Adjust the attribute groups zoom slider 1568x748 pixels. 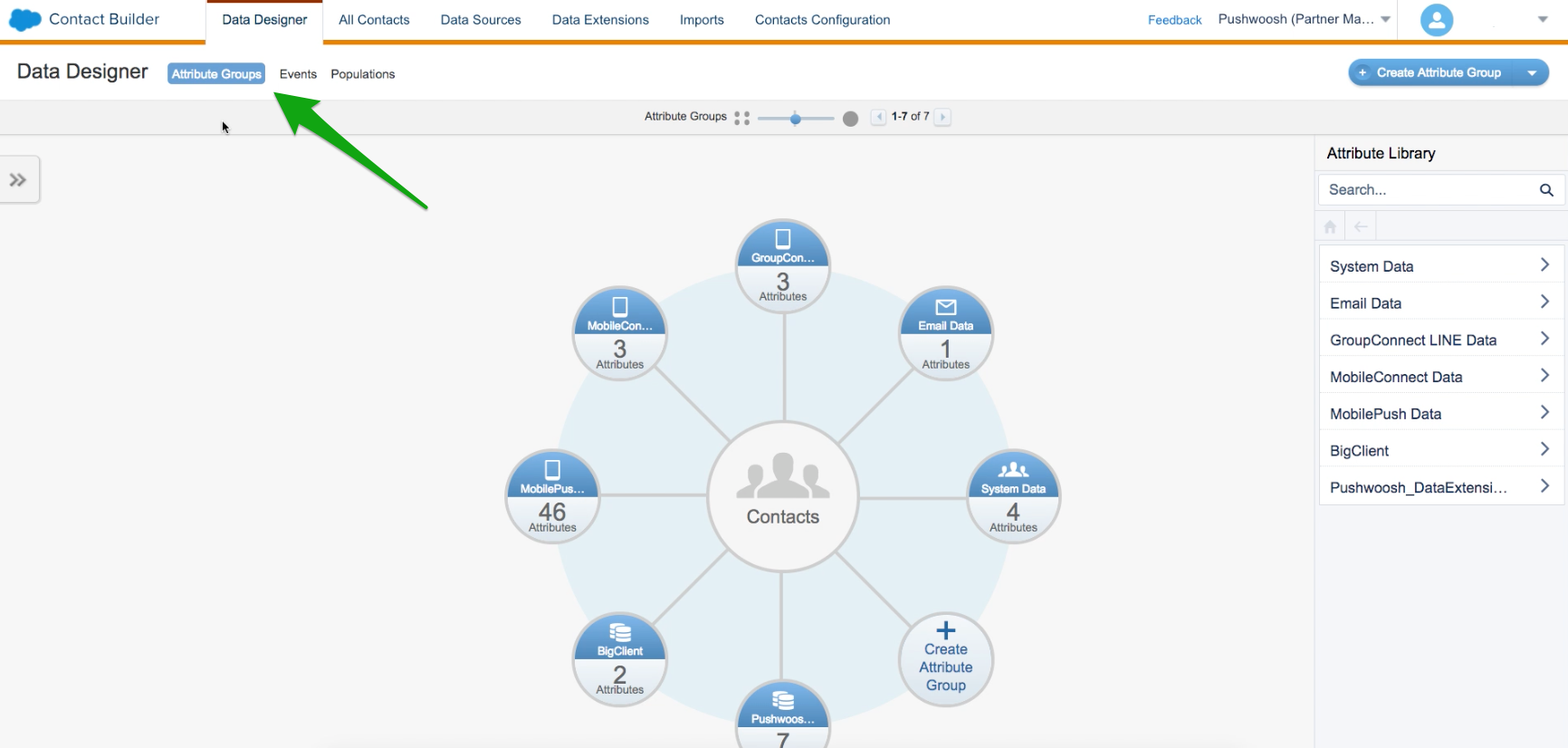(x=796, y=119)
